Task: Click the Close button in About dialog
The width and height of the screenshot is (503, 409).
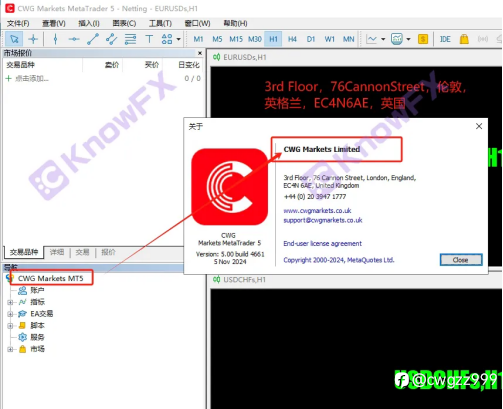Action: [x=461, y=260]
